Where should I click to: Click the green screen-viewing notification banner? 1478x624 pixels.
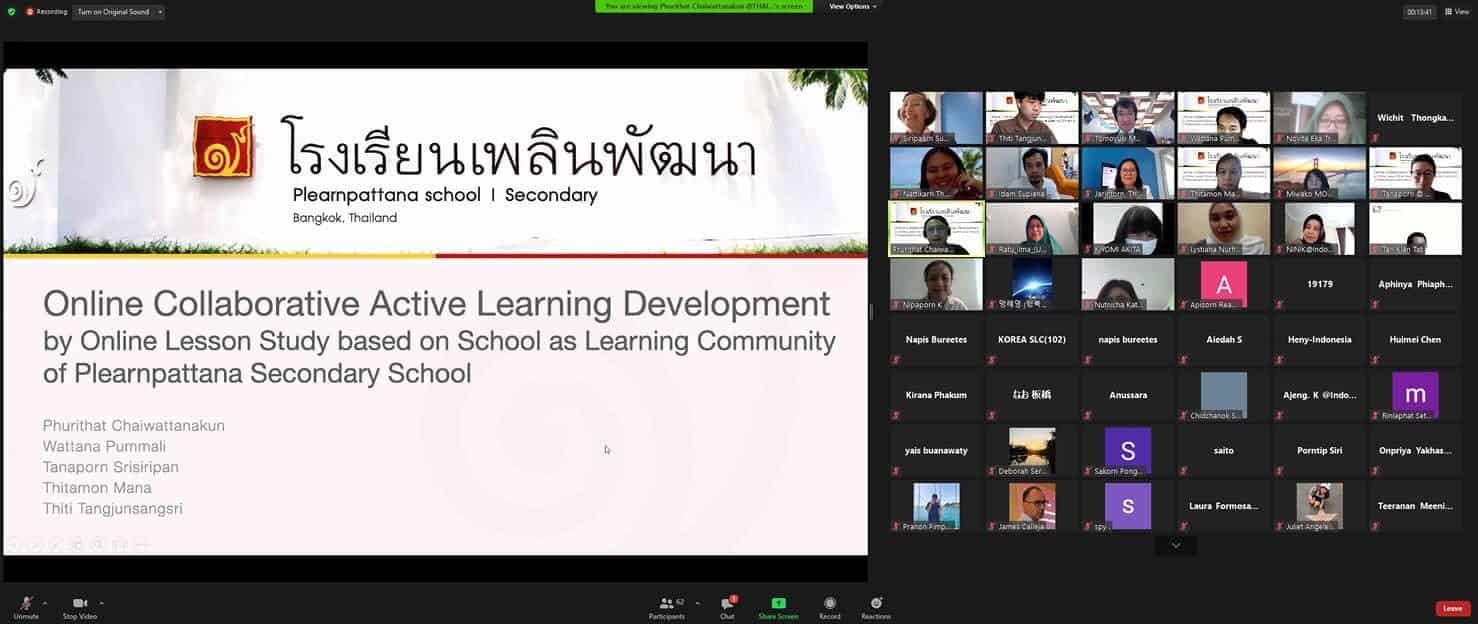click(x=703, y=4)
